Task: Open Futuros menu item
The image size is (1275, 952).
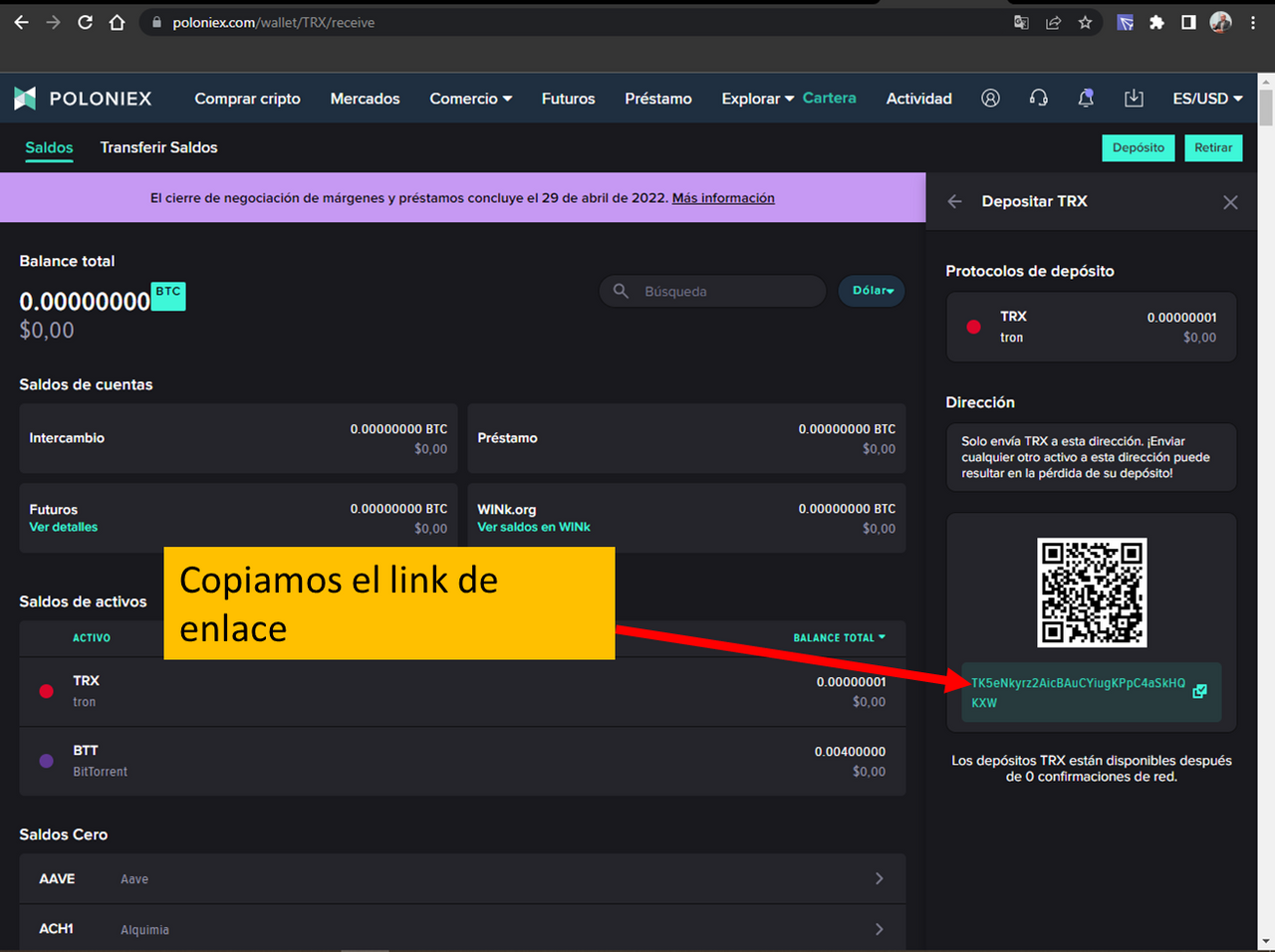Action: point(568,99)
